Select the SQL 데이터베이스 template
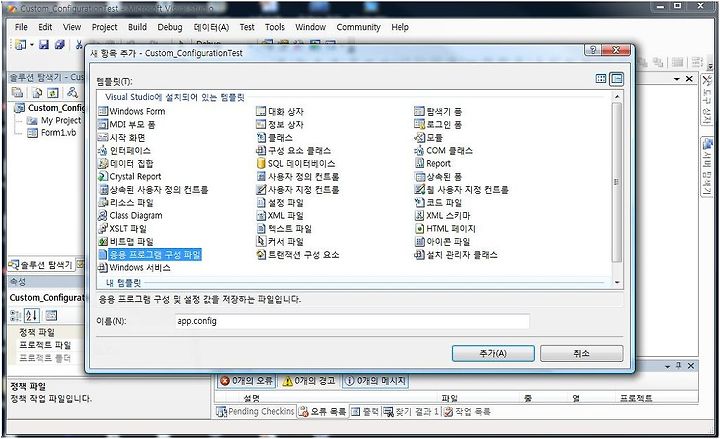720x439 pixels. 296,163
